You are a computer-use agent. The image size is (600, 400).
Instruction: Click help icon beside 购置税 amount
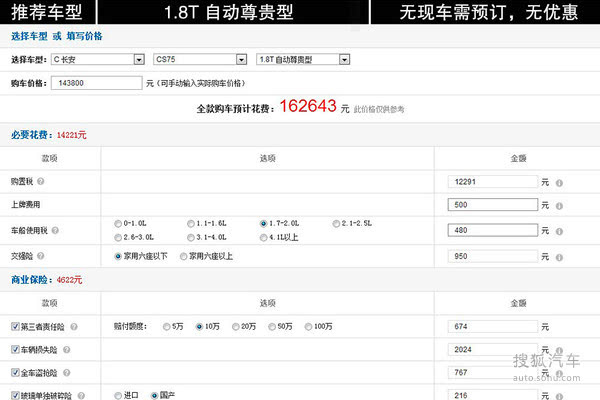[559, 183]
